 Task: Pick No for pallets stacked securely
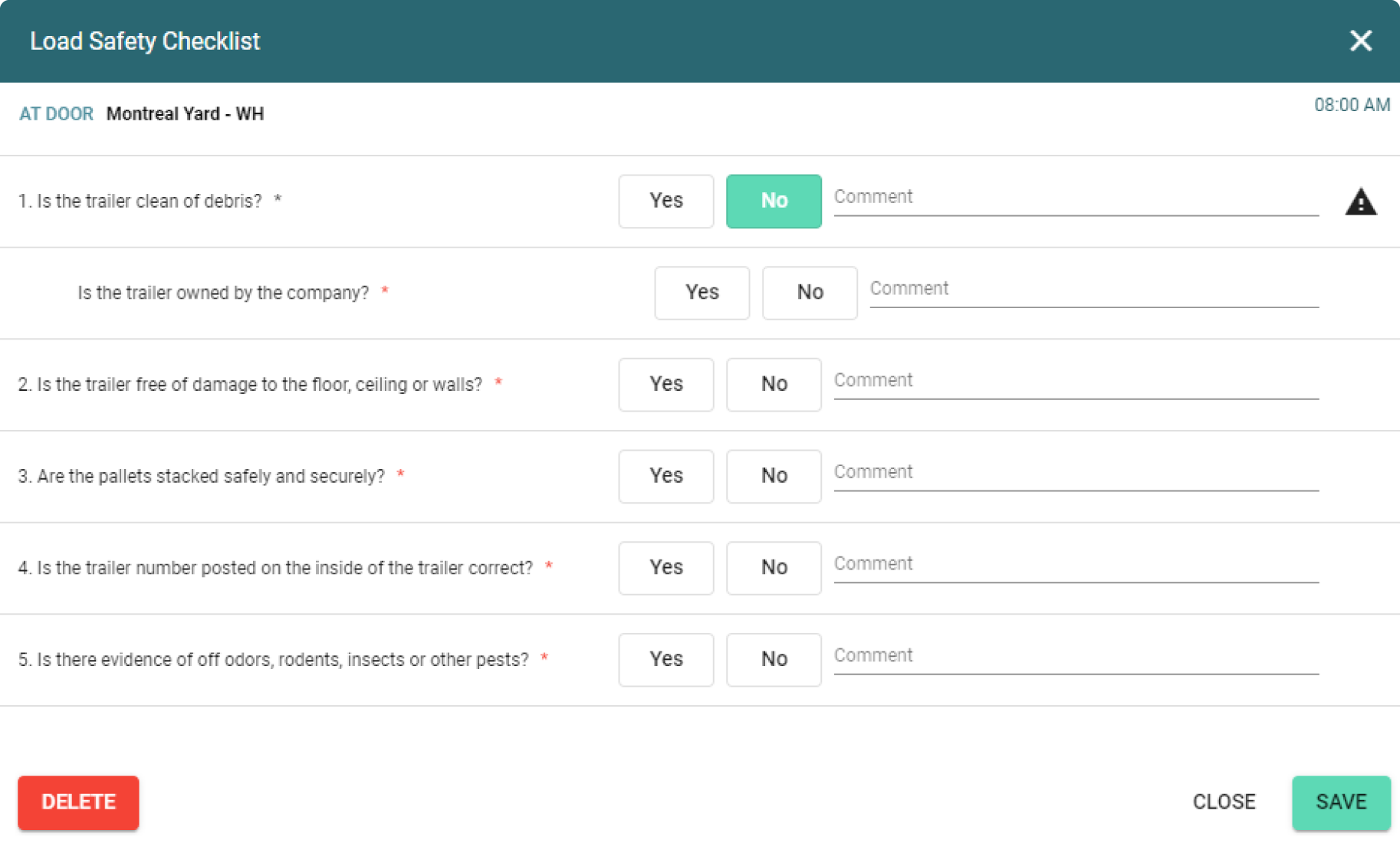pos(774,476)
